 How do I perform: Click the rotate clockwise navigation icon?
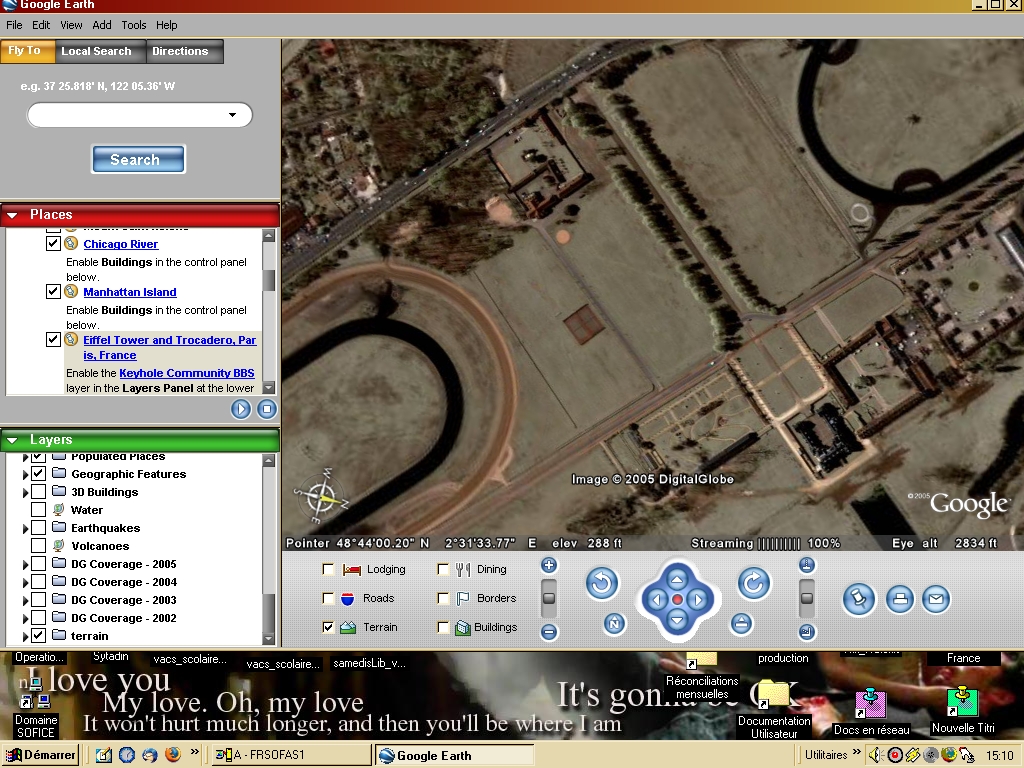coord(754,583)
